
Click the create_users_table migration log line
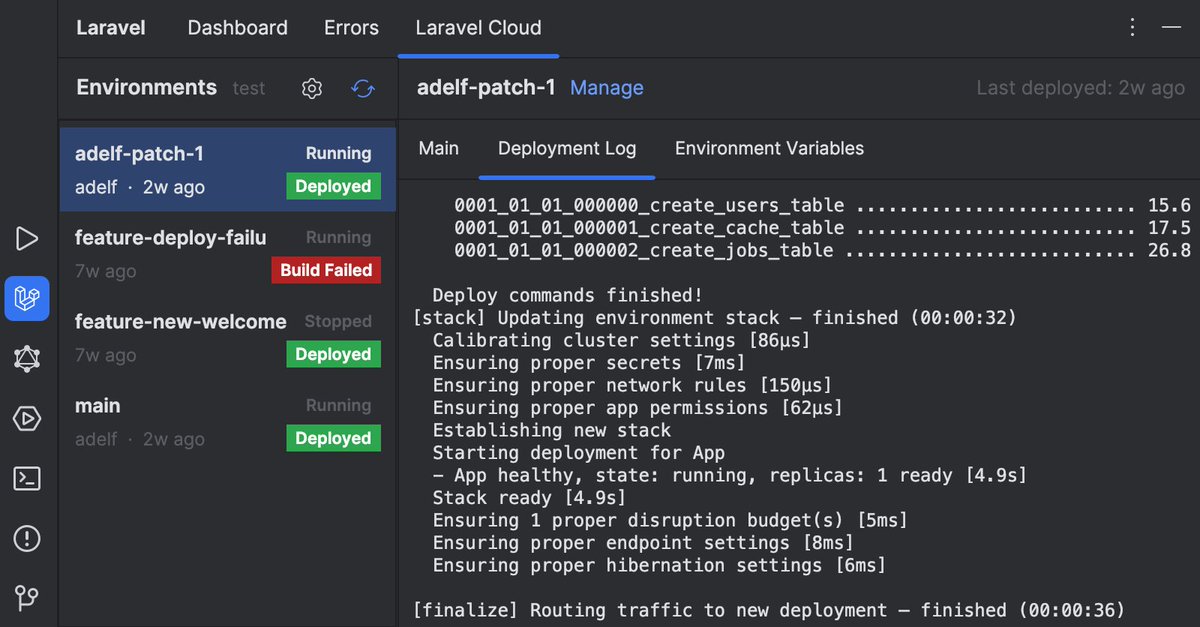822,205
